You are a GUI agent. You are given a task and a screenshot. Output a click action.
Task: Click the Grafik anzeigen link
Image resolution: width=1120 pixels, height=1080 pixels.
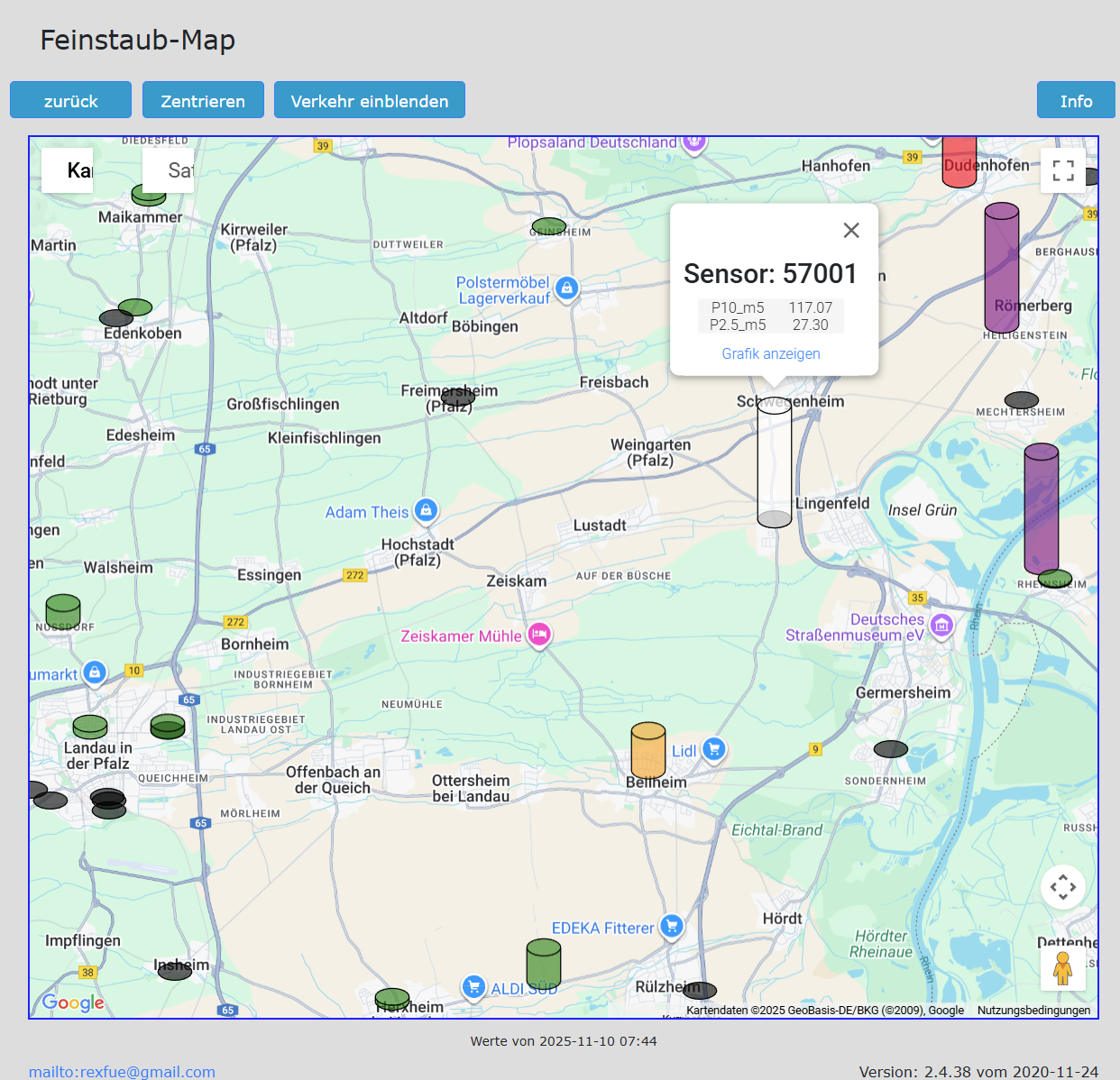click(770, 353)
